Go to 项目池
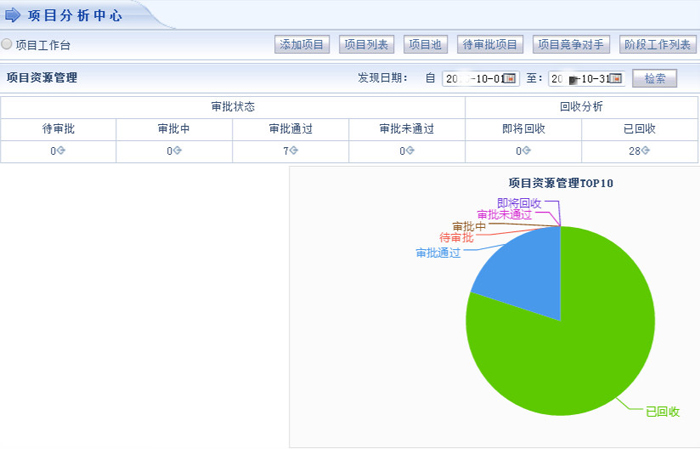Screen dimensions: 700x449 pos(426,45)
